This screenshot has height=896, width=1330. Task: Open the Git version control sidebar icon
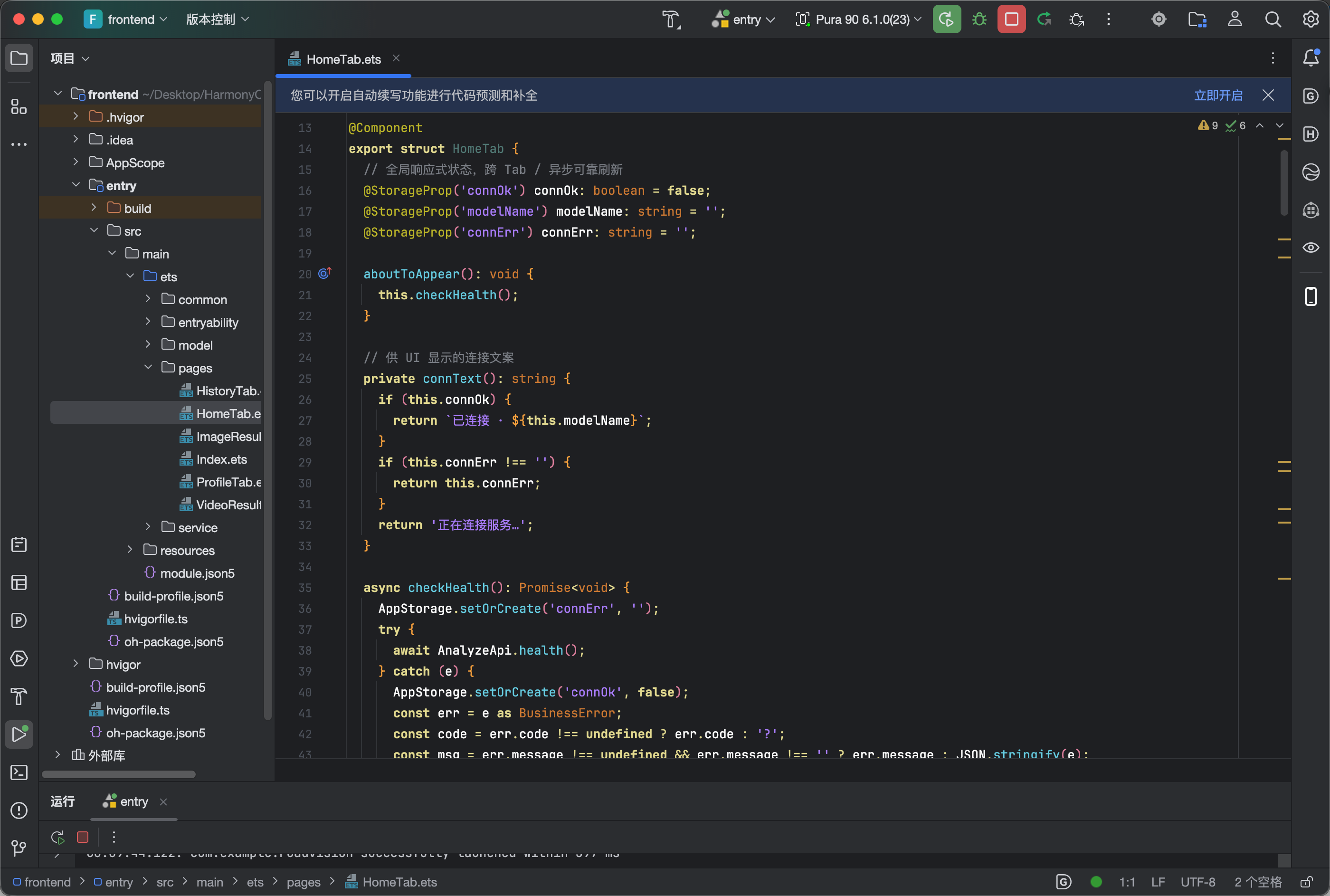coord(19,848)
